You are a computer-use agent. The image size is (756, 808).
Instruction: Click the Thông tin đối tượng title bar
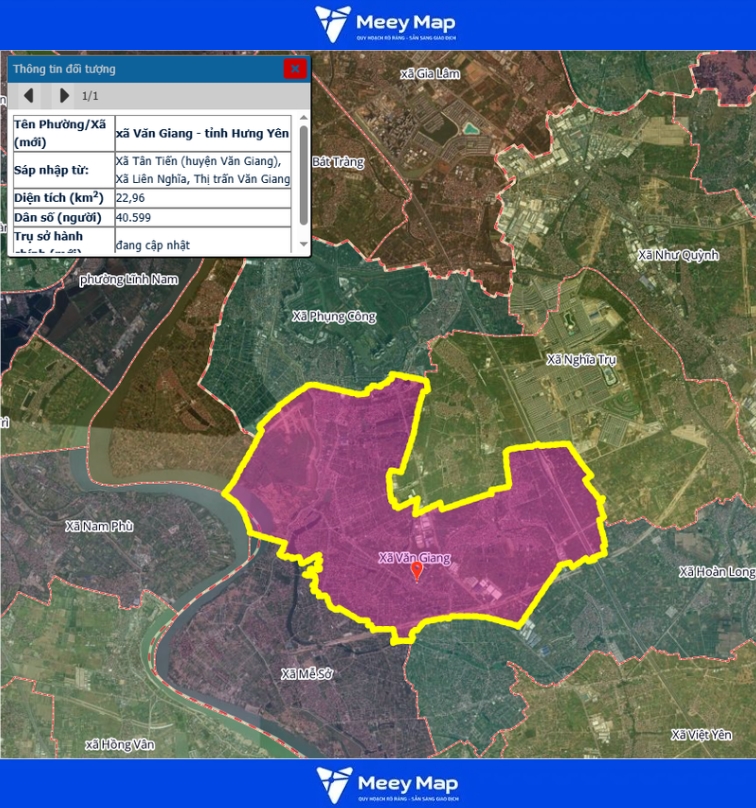pos(140,69)
